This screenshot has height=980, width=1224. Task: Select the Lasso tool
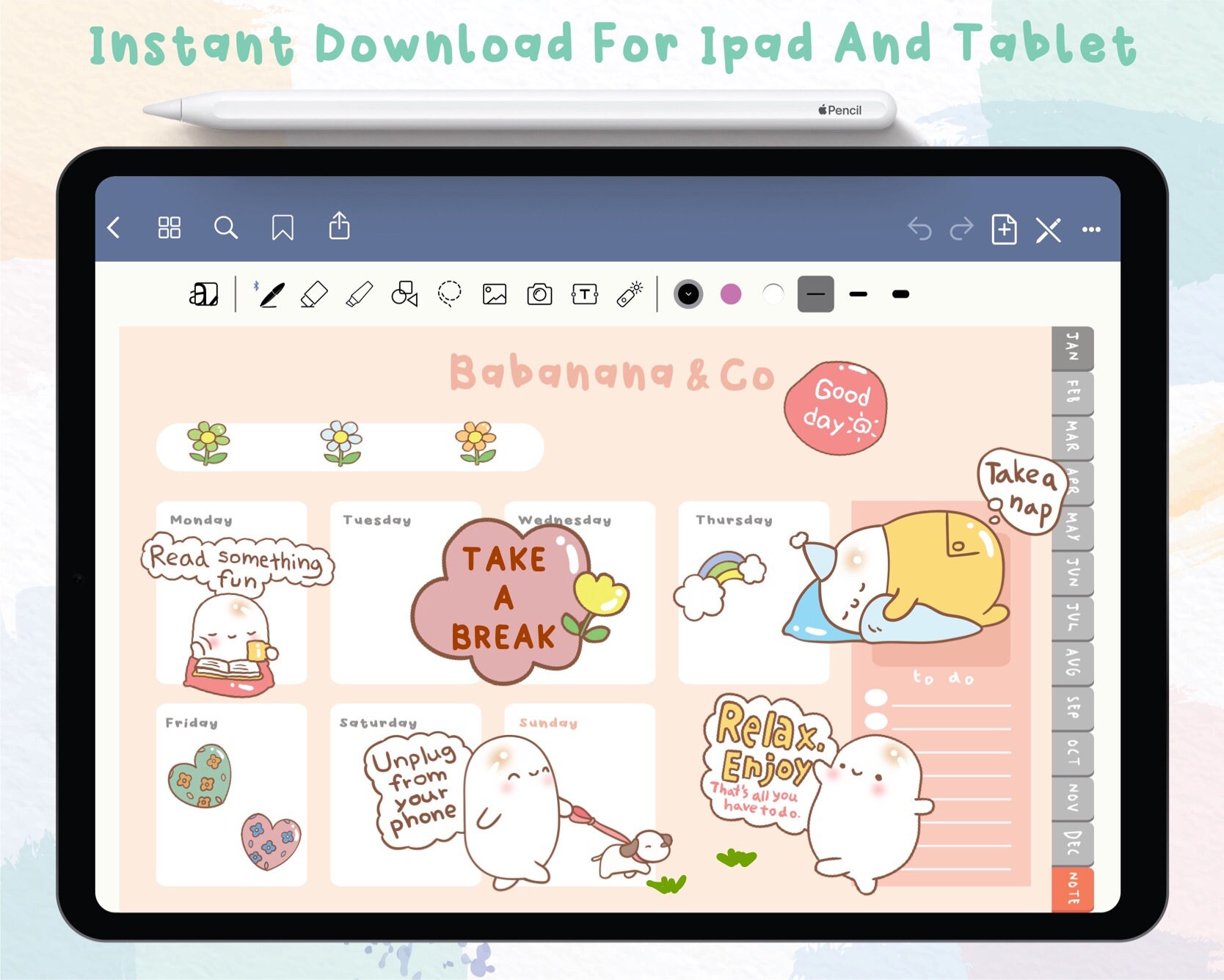(x=450, y=294)
